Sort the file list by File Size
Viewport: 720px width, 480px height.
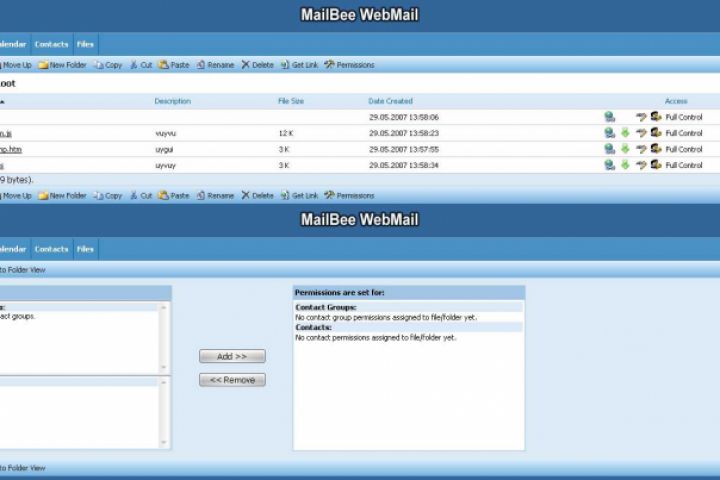291,101
